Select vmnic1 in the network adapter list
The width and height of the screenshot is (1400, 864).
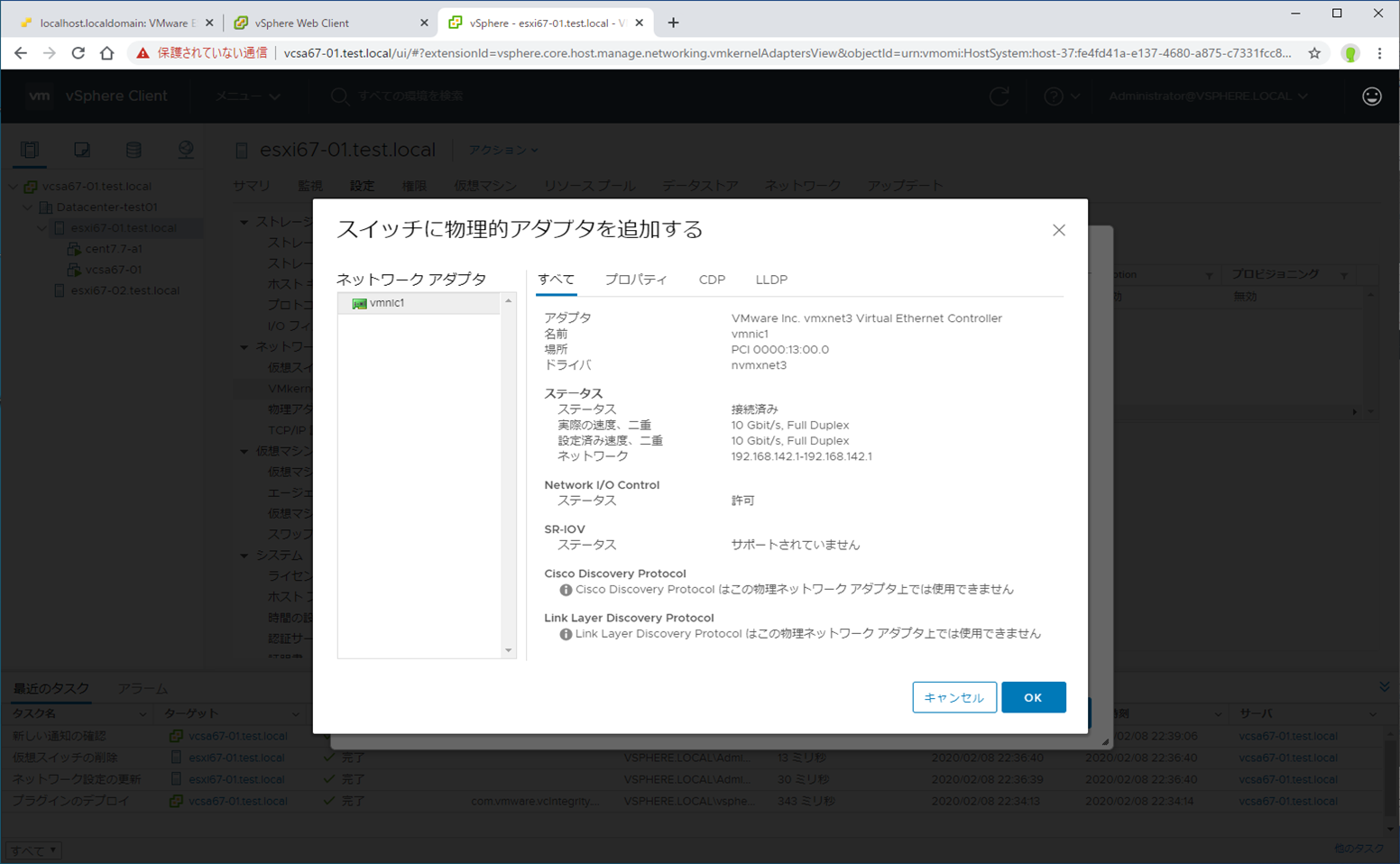(x=419, y=303)
